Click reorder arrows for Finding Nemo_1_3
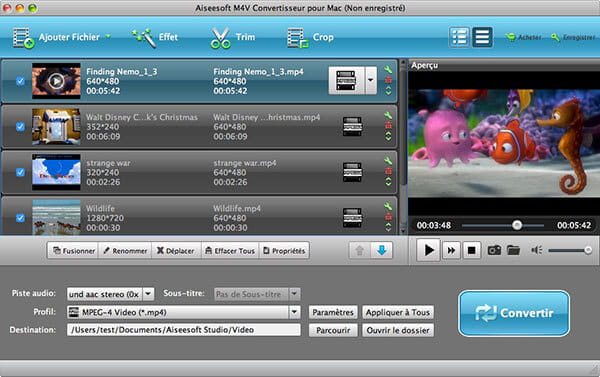This screenshot has height=377, width=600. coord(388,90)
